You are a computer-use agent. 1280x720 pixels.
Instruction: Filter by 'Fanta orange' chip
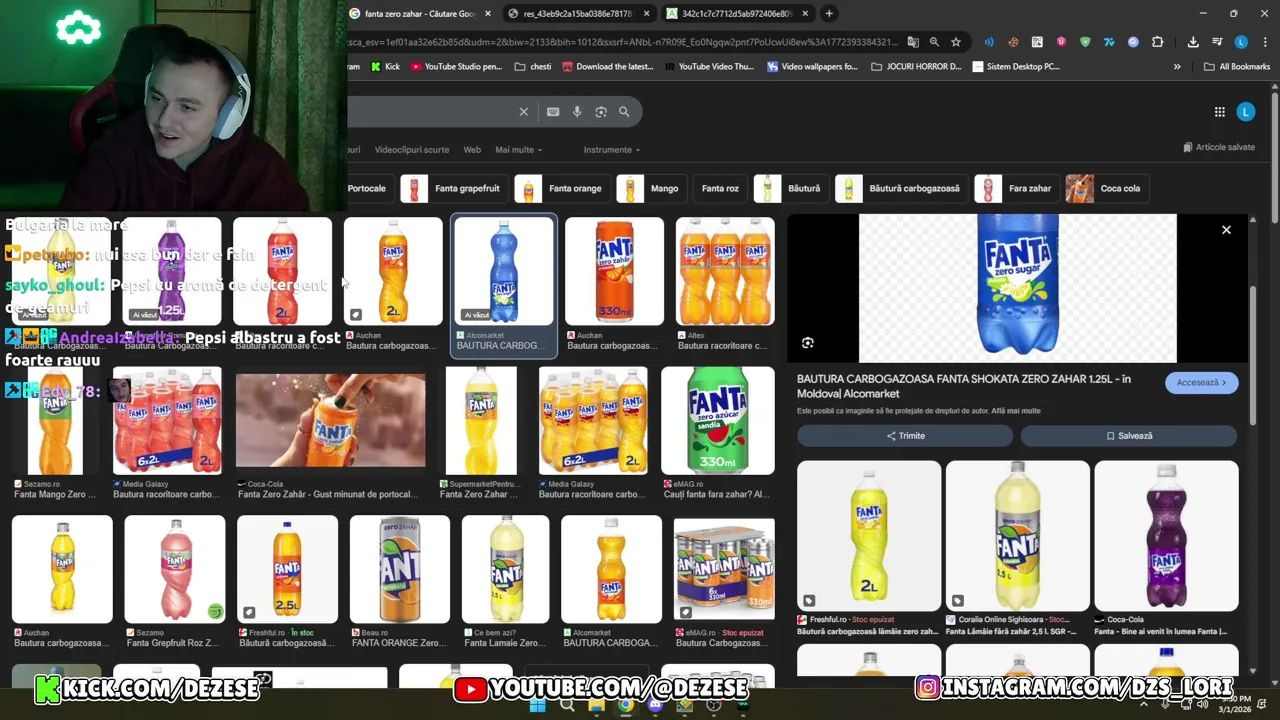pos(562,188)
